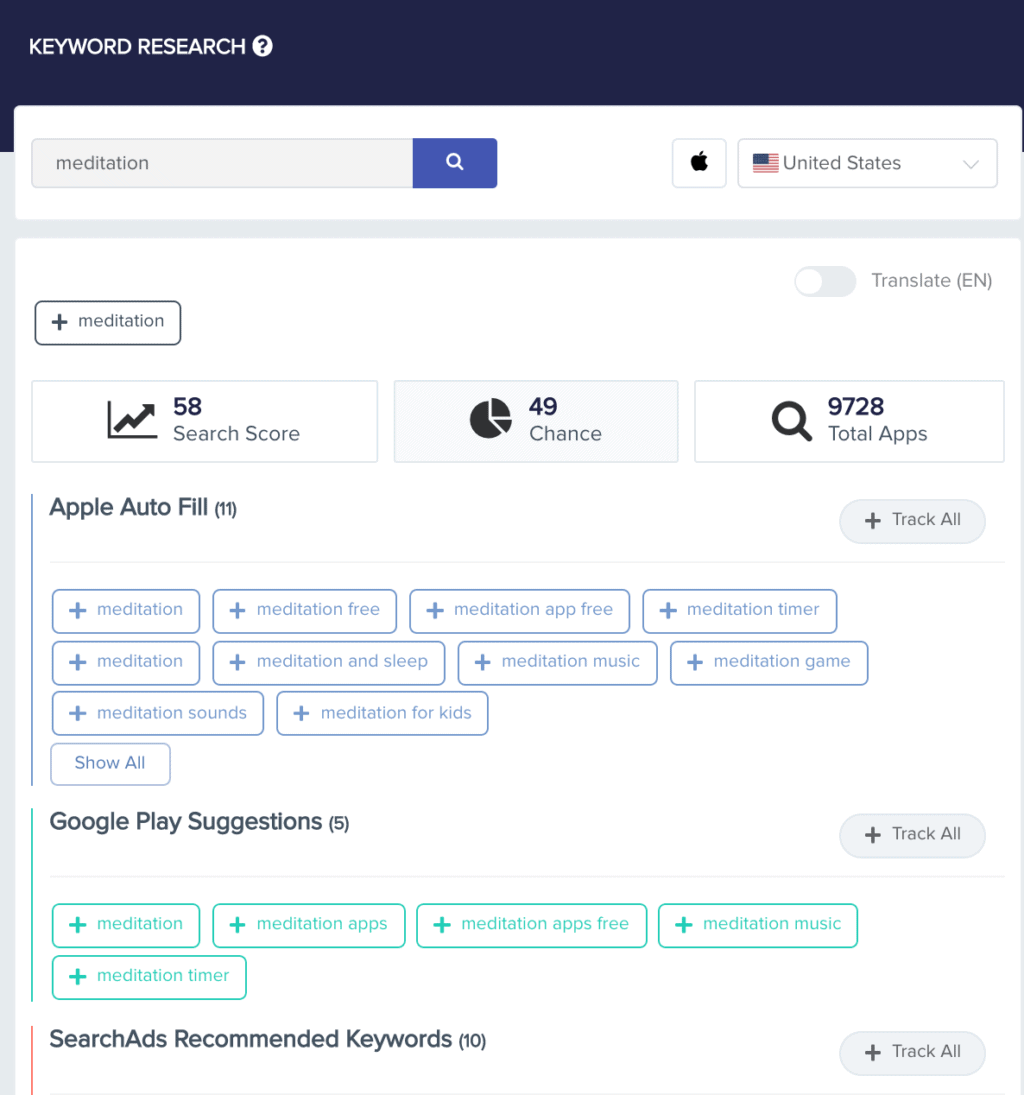The width and height of the screenshot is (1024, 1095).
Task: Click the plus icon on meditation music suggestion
Action: click(x=683, y=925)
